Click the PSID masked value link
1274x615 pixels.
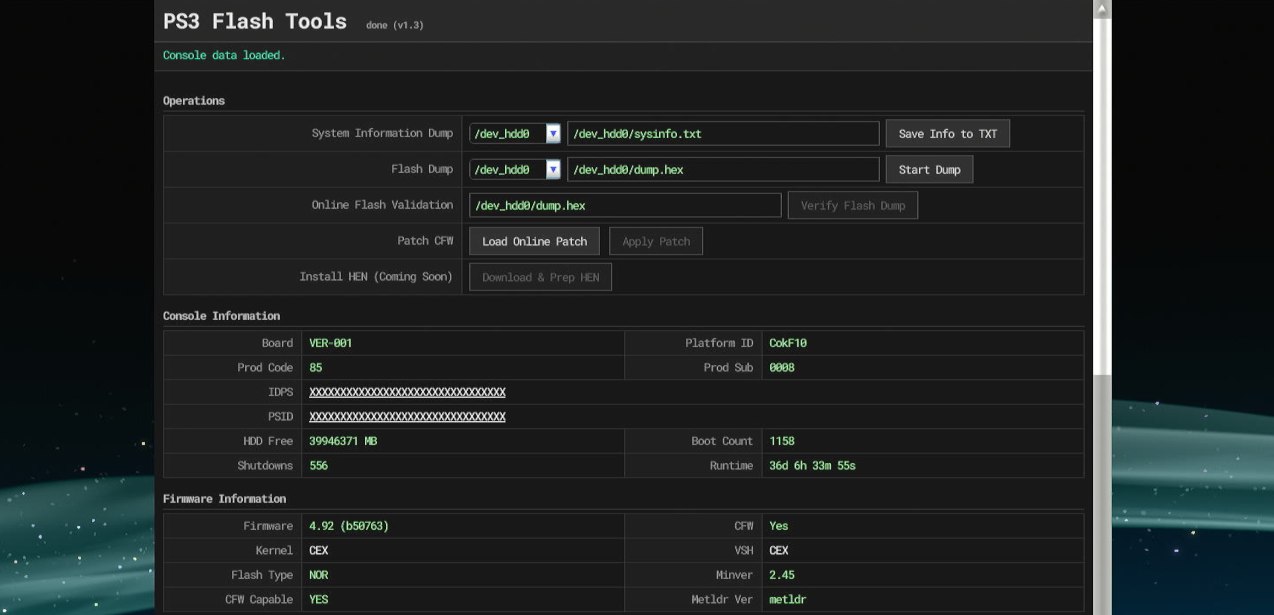coord(407,416)
